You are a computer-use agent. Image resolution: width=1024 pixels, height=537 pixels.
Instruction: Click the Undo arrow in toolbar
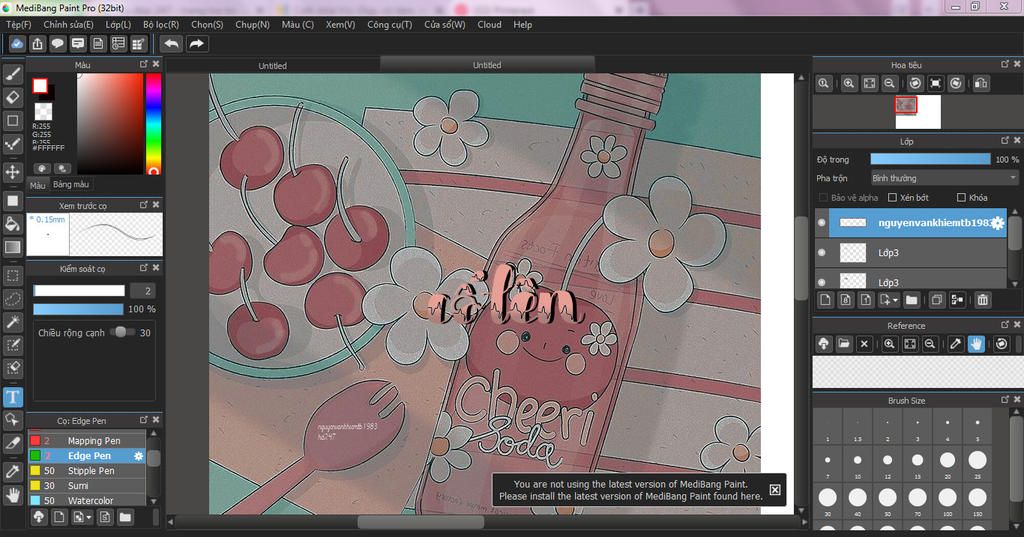[171, 44]
